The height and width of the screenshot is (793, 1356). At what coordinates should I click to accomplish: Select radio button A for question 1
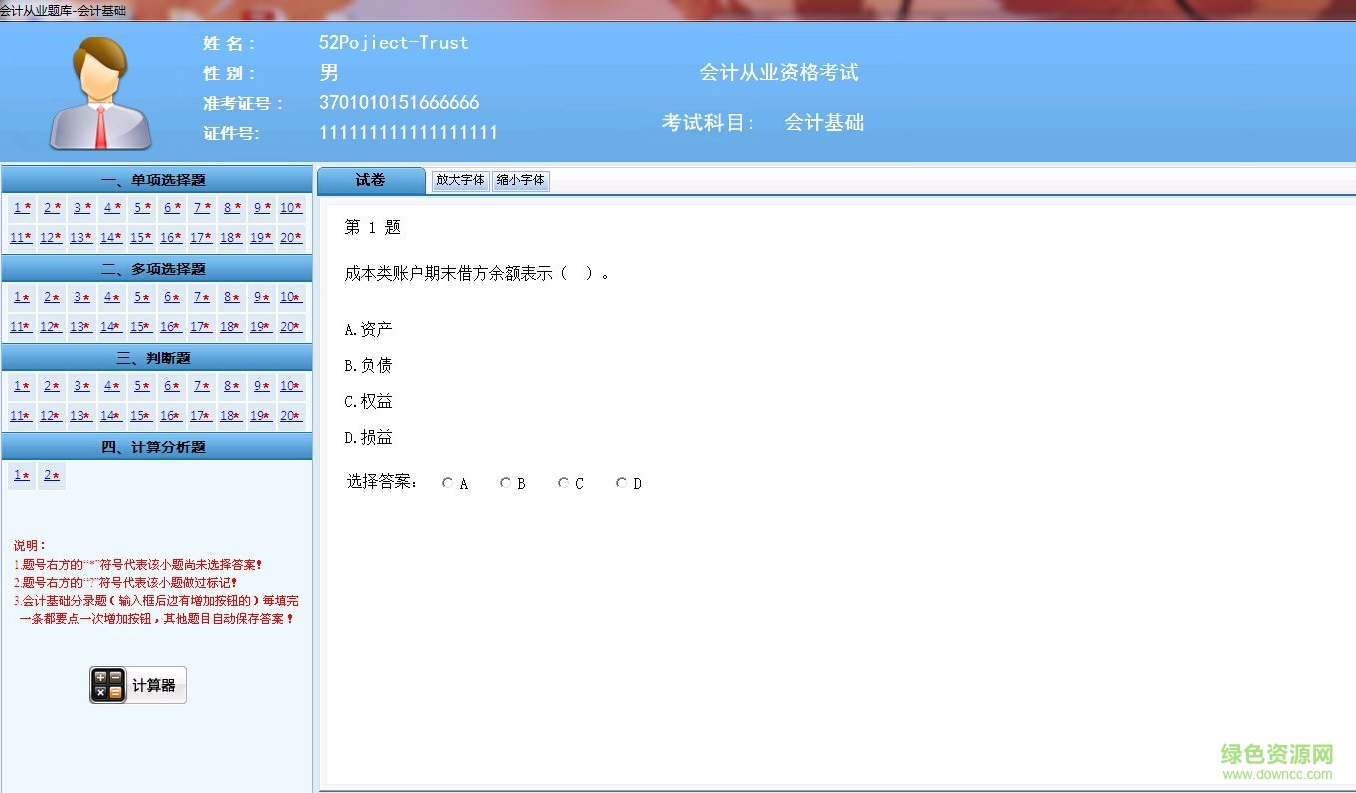[447, 482]
